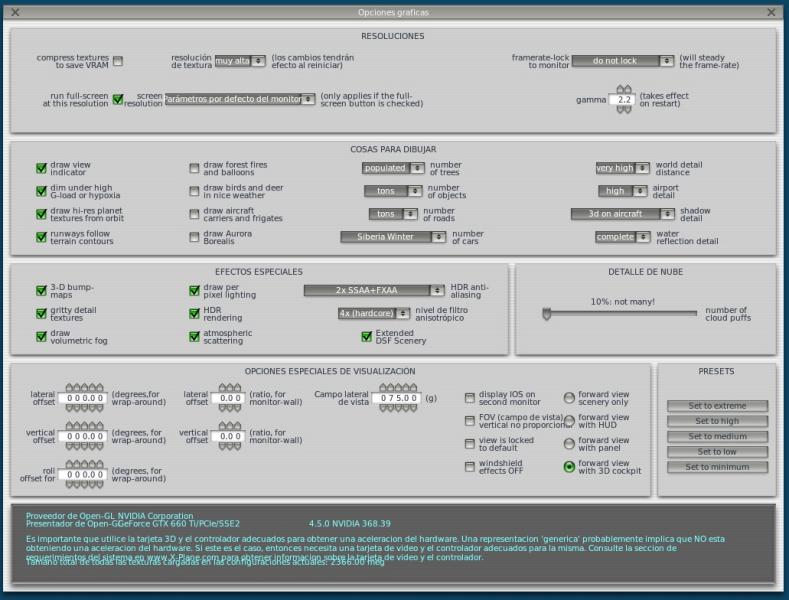Click the cloud puffs slider handle

click(x=547, y=313)
